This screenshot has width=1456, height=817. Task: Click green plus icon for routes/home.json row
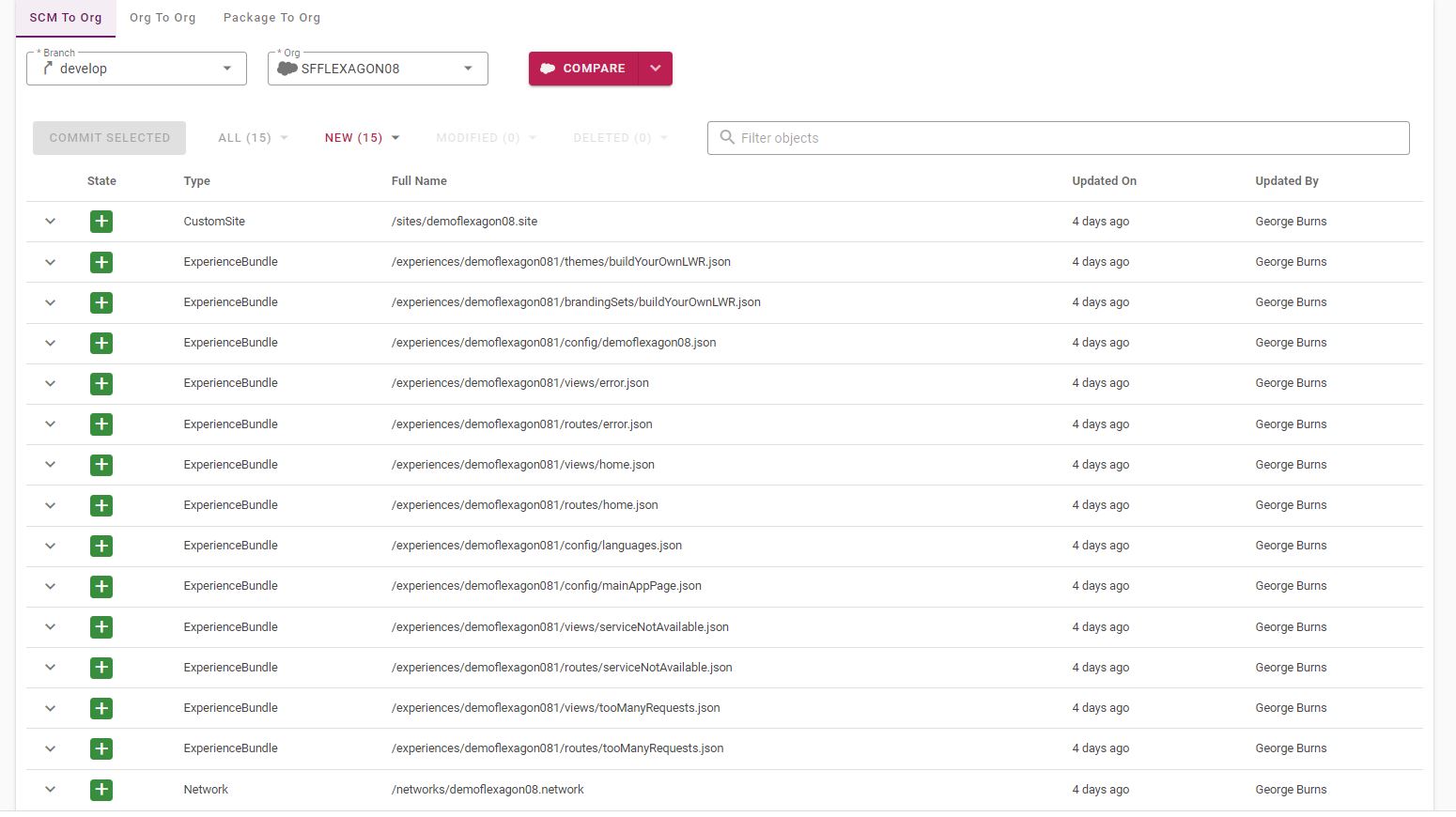pos(101,505)
